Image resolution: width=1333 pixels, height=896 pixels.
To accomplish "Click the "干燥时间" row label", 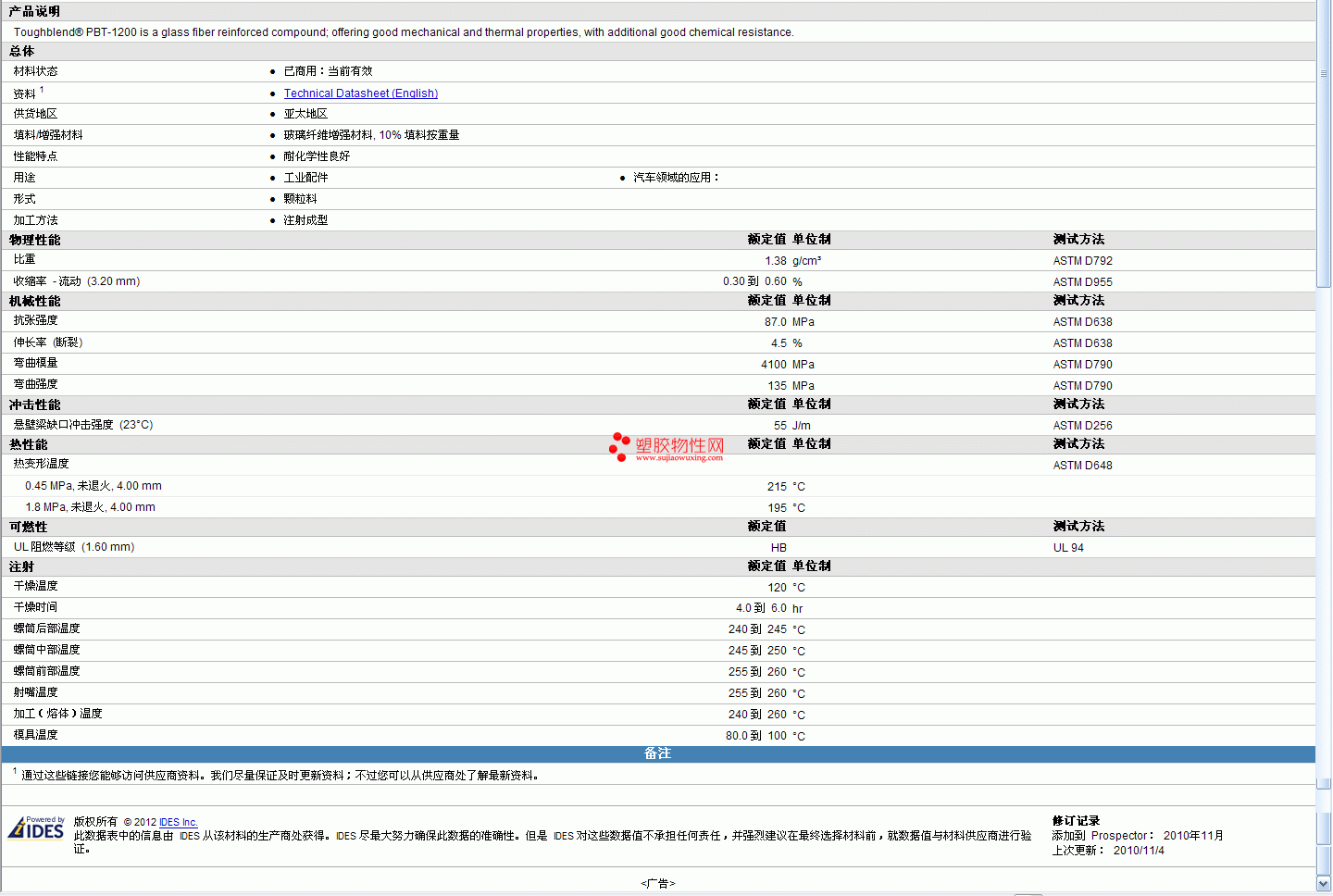I will [x=36, y=607].
